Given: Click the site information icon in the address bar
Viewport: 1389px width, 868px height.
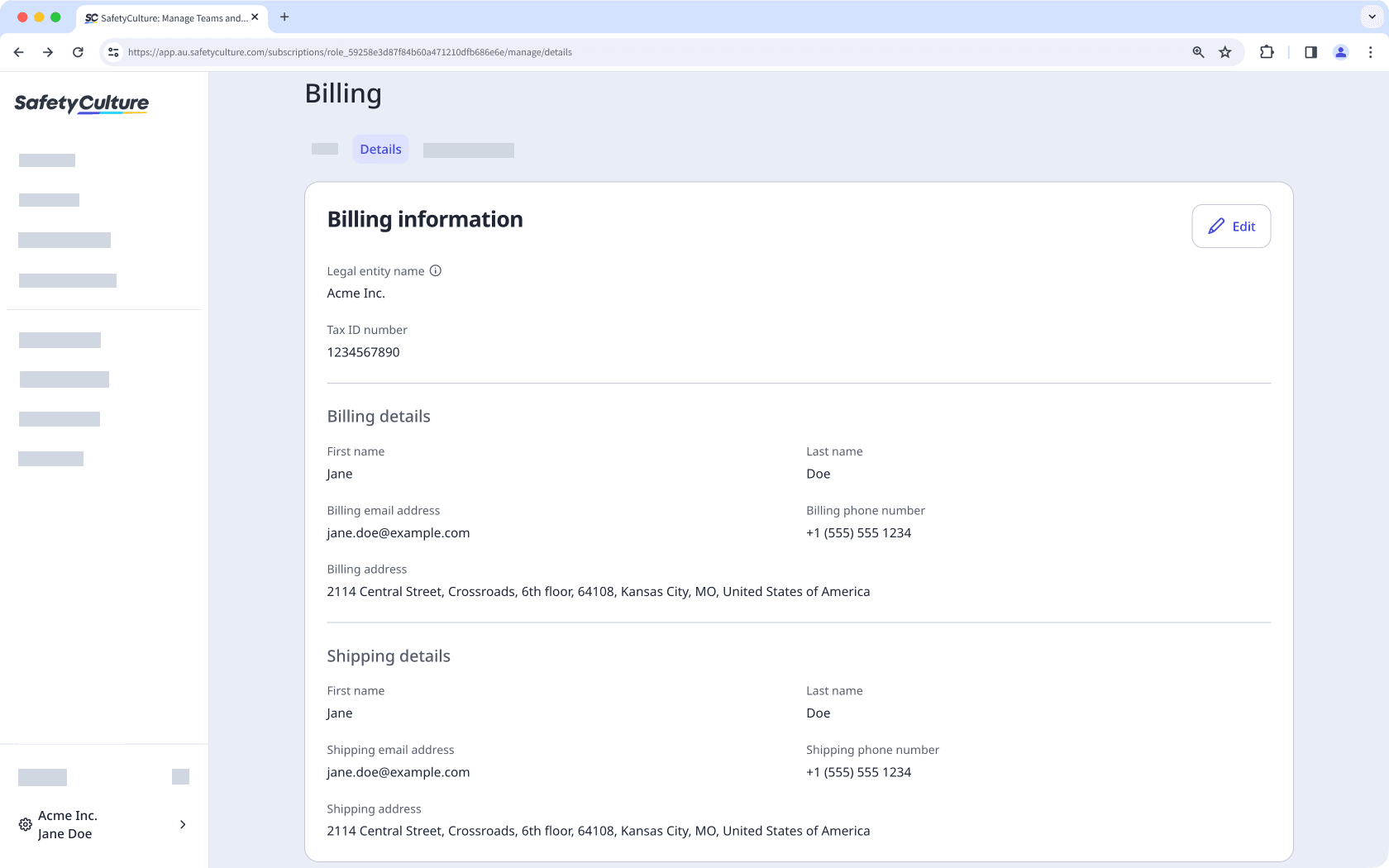Looking at the screenshot, I should pos(112,51).
